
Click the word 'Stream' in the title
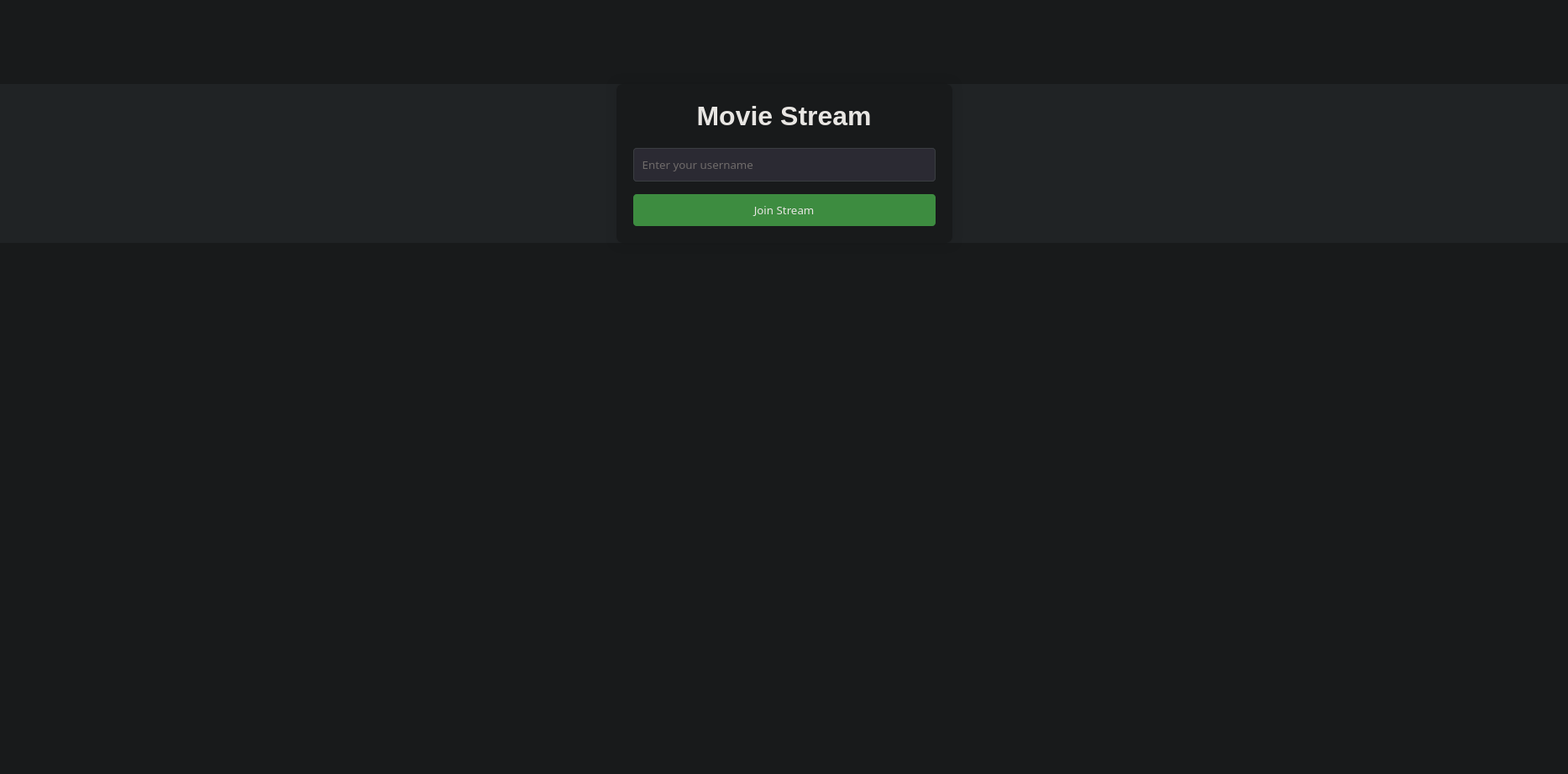tap(826, 116)
